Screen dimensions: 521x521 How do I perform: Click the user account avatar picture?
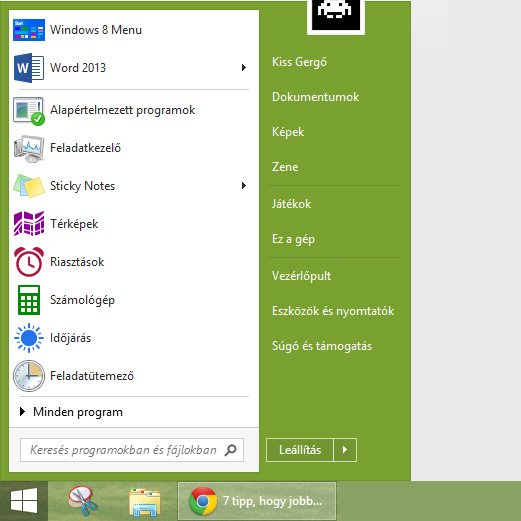tap(336, 15)
